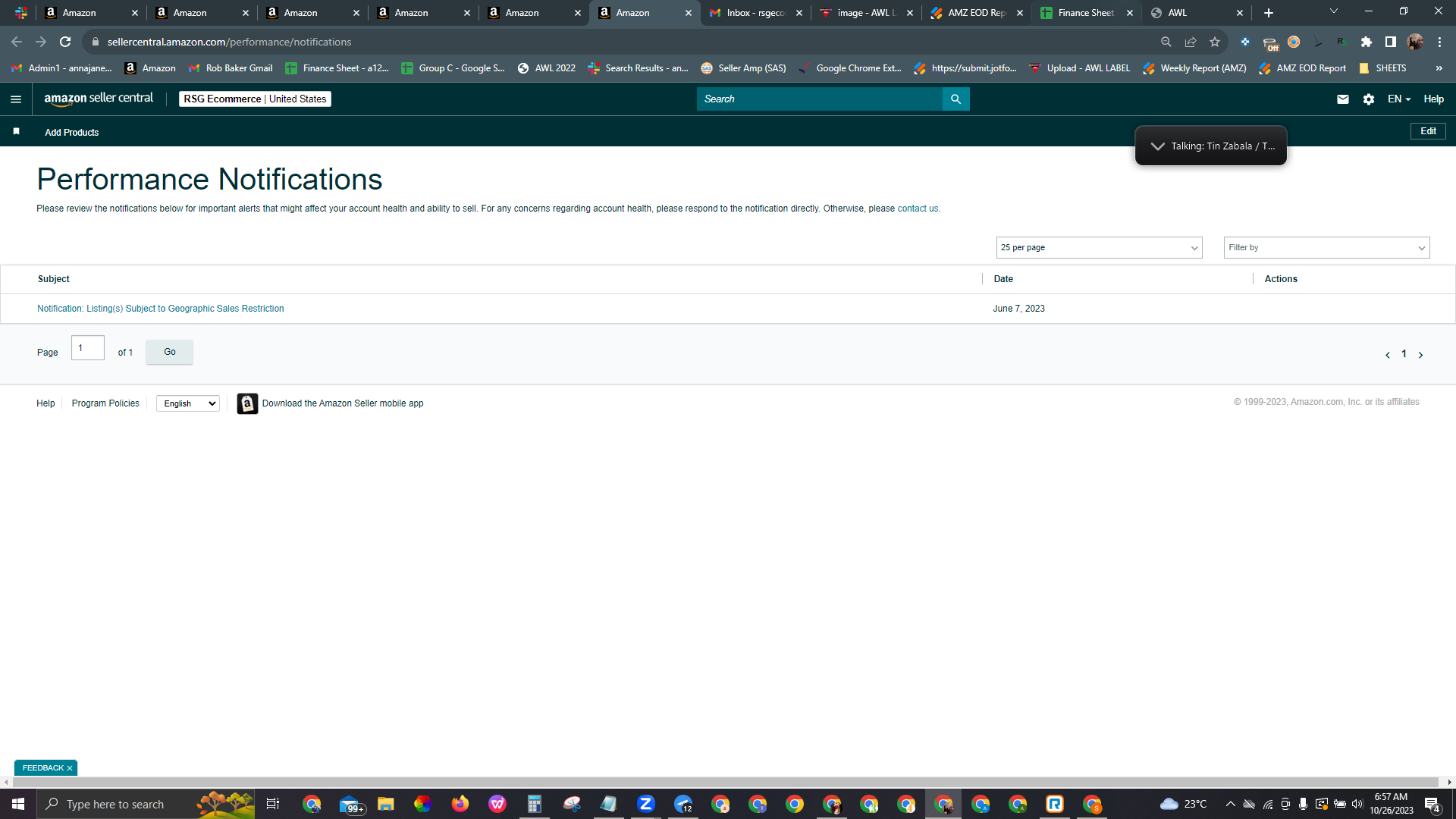Click the Windows search box Type here to search
This screenshot has width=1456, height=819.
click(146, 804)
